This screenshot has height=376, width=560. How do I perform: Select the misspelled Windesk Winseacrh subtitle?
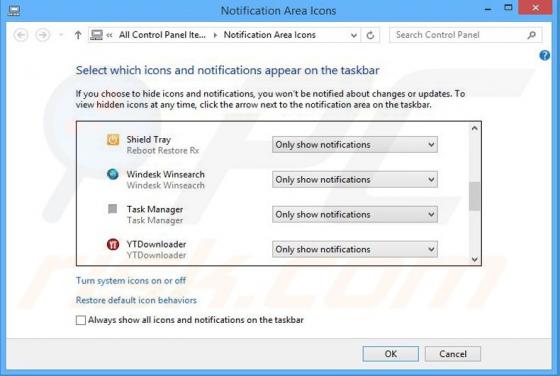(x=165, y=185)
